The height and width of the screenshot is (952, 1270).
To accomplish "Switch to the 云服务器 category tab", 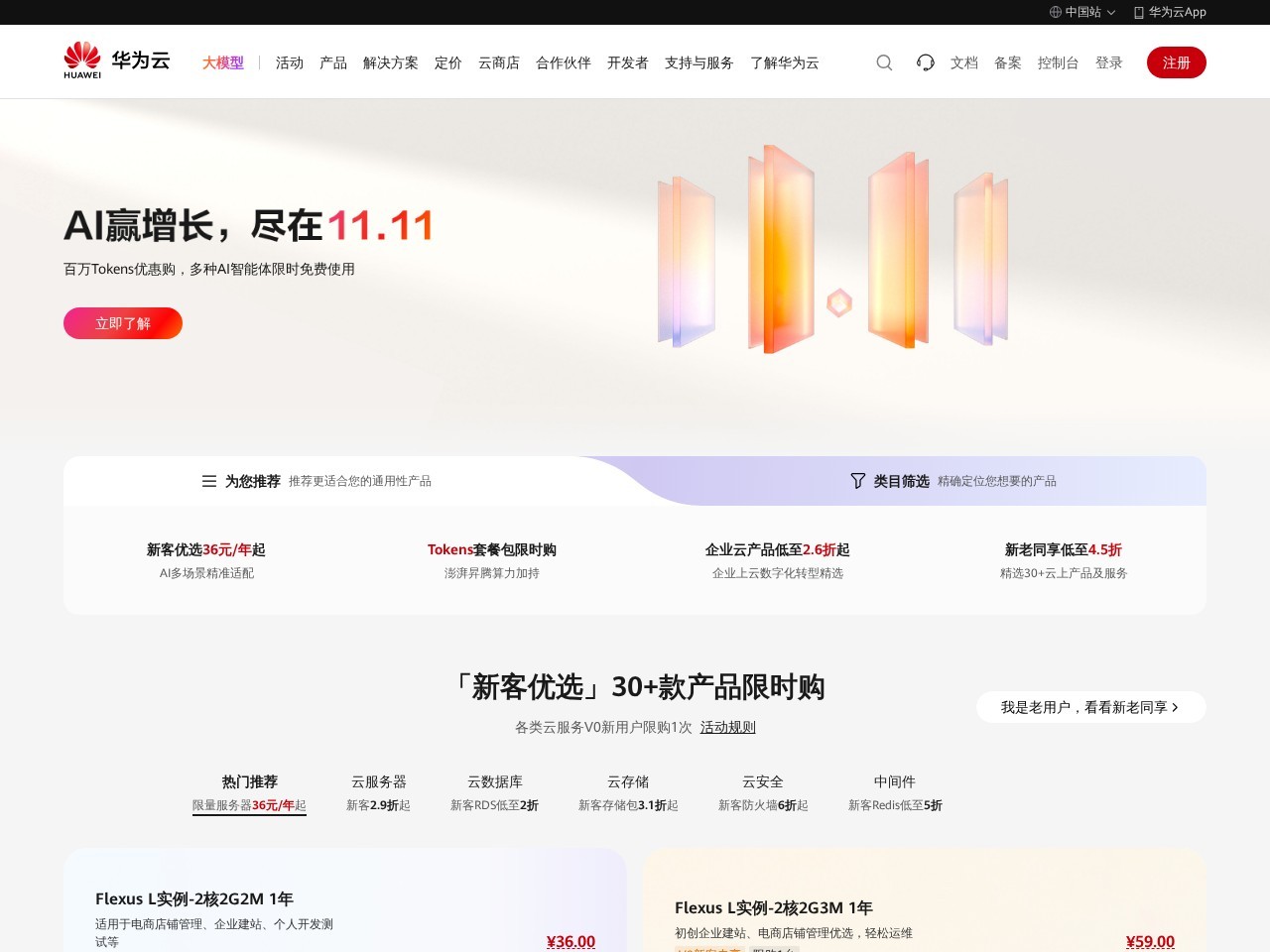I will tap(378, 781).
